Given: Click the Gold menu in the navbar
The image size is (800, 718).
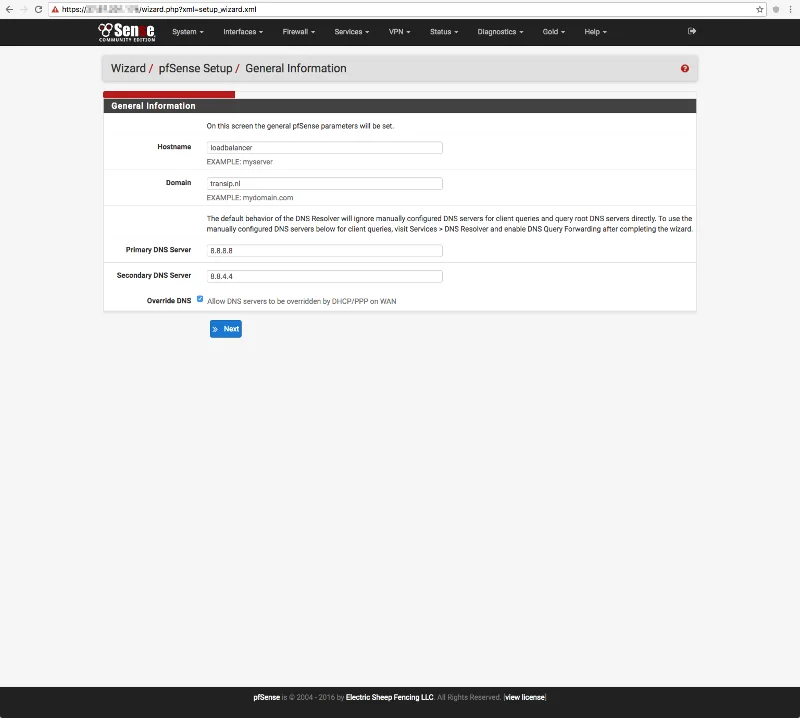Looking at the screenshot, I should coord(553,31).
